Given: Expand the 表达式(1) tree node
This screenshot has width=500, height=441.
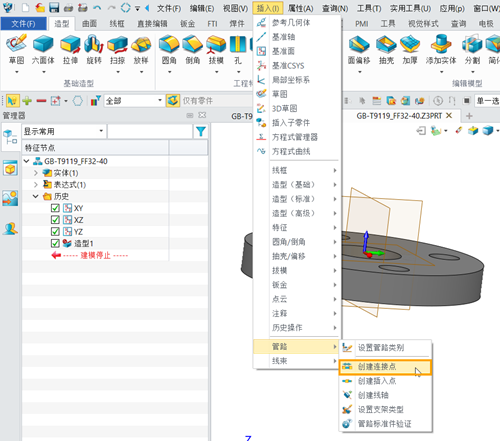Looking at the screenshot, I should click(36, 185).
